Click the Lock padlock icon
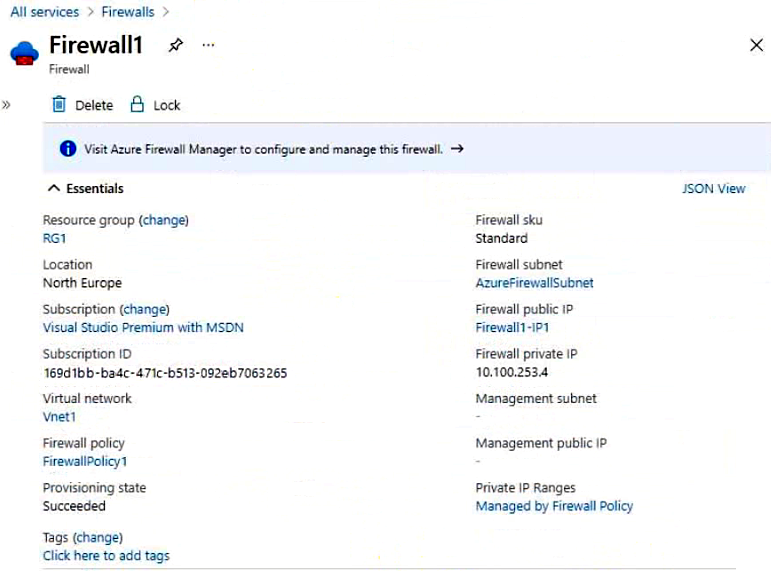775x575 pixels. point(138,105)
